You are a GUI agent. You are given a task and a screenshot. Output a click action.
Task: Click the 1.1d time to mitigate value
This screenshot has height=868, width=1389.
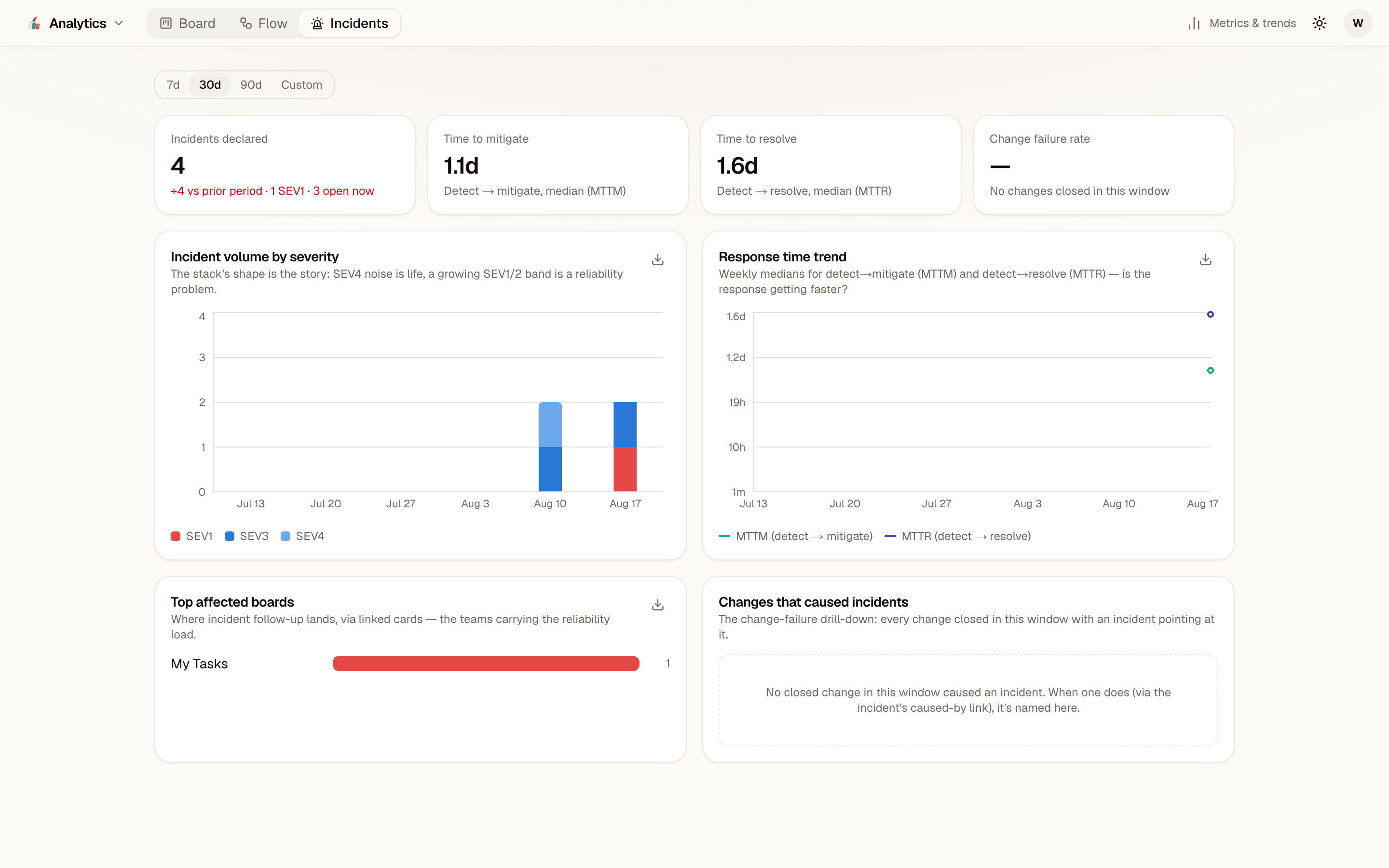461,166
